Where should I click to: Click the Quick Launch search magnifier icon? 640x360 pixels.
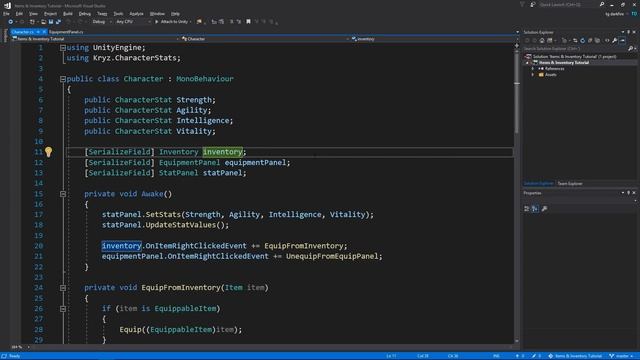(602, 4)
